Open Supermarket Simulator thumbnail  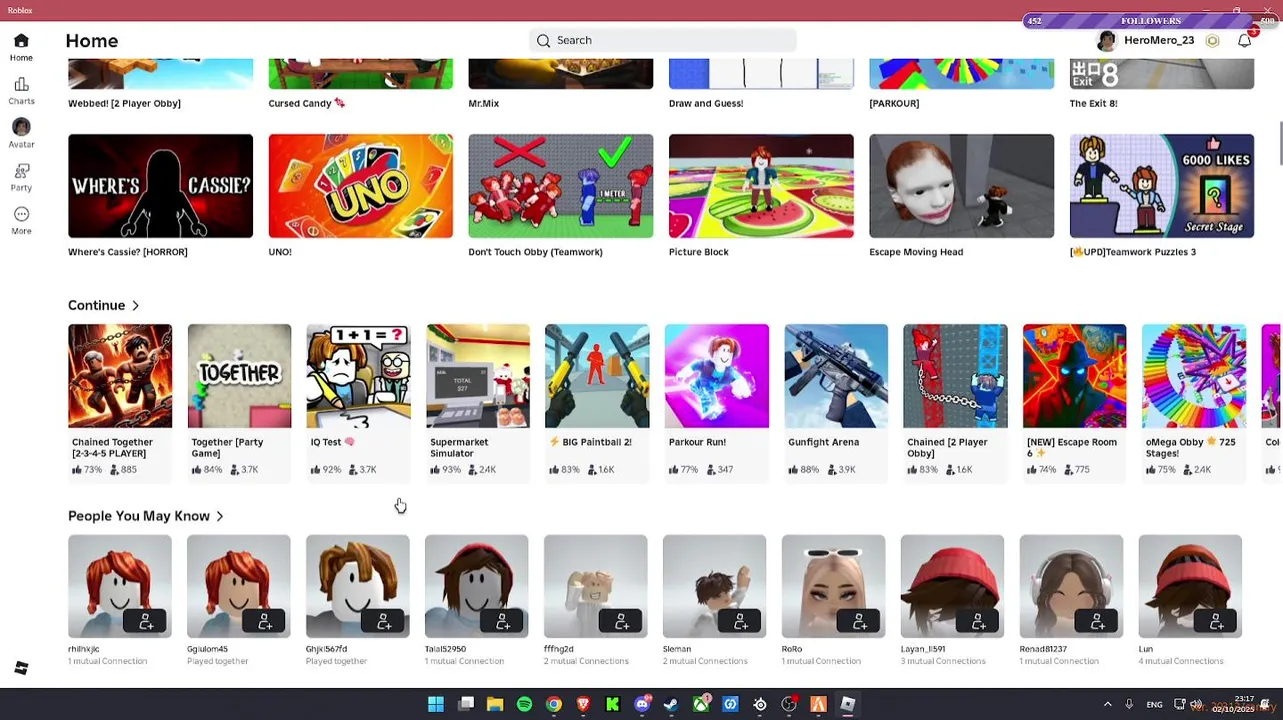478,376
